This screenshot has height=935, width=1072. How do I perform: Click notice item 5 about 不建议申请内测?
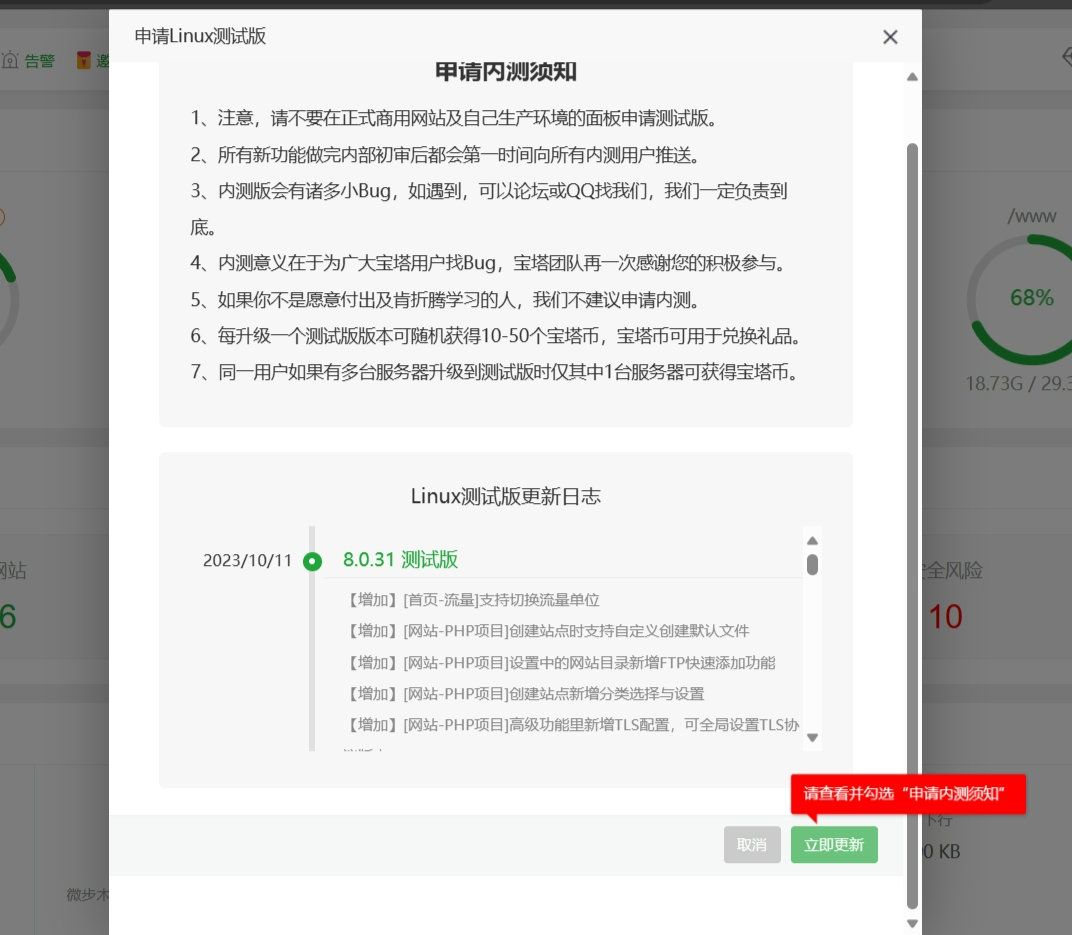445,299
